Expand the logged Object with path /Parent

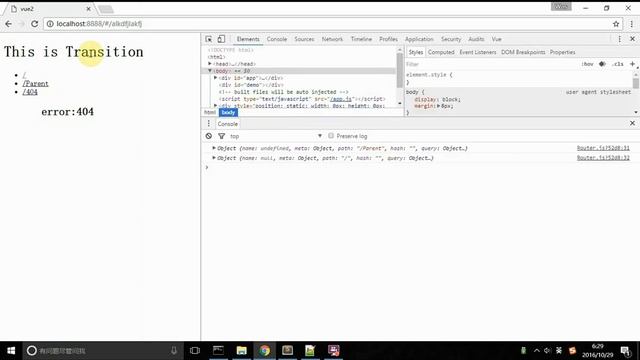tap(214, 148)
